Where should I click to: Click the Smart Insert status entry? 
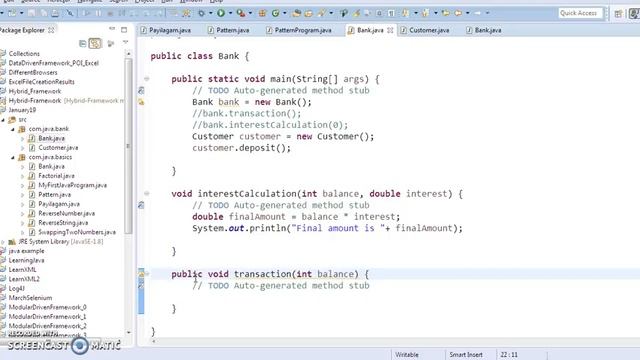466,355
